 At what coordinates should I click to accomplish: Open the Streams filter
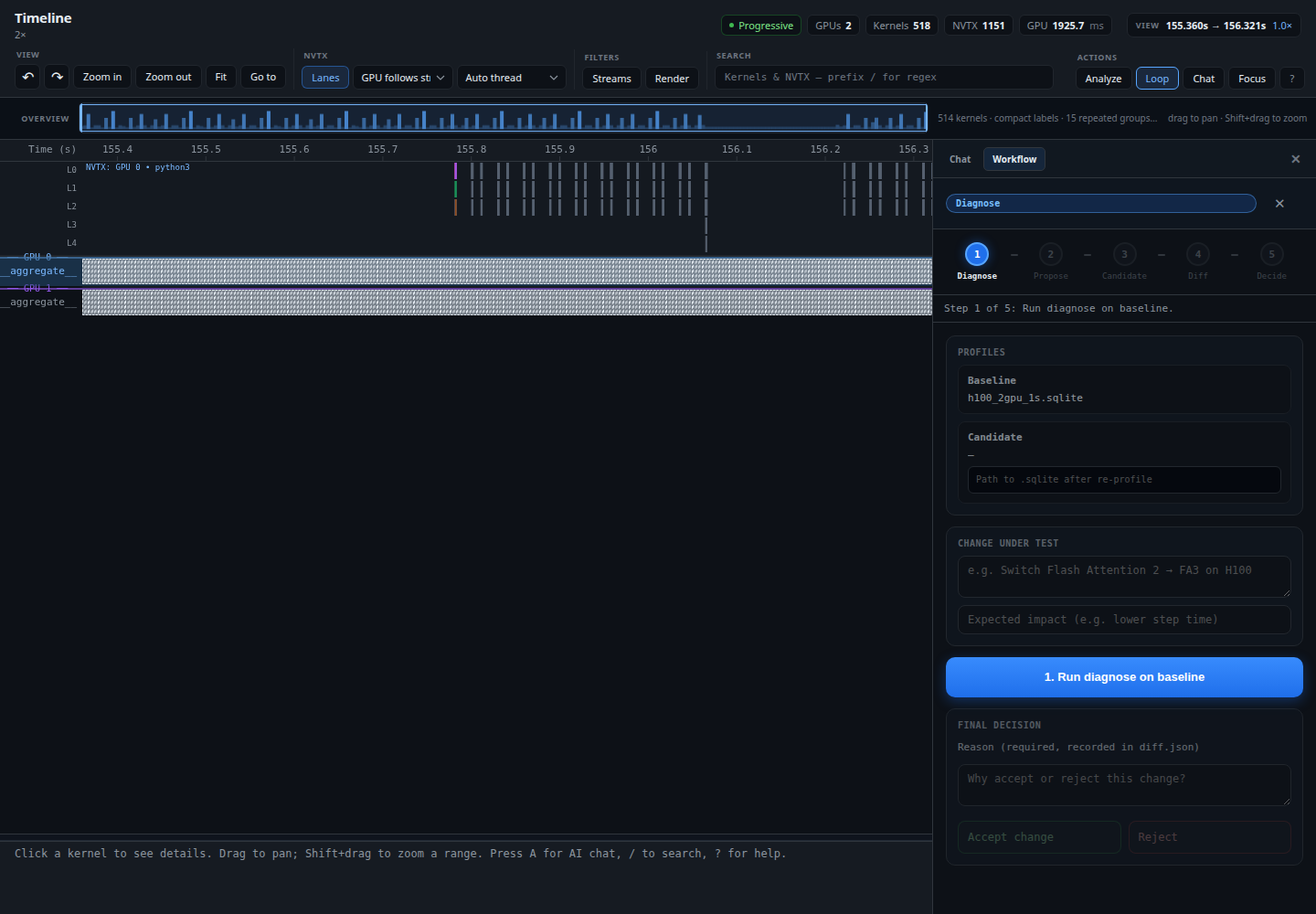[611, 79]
